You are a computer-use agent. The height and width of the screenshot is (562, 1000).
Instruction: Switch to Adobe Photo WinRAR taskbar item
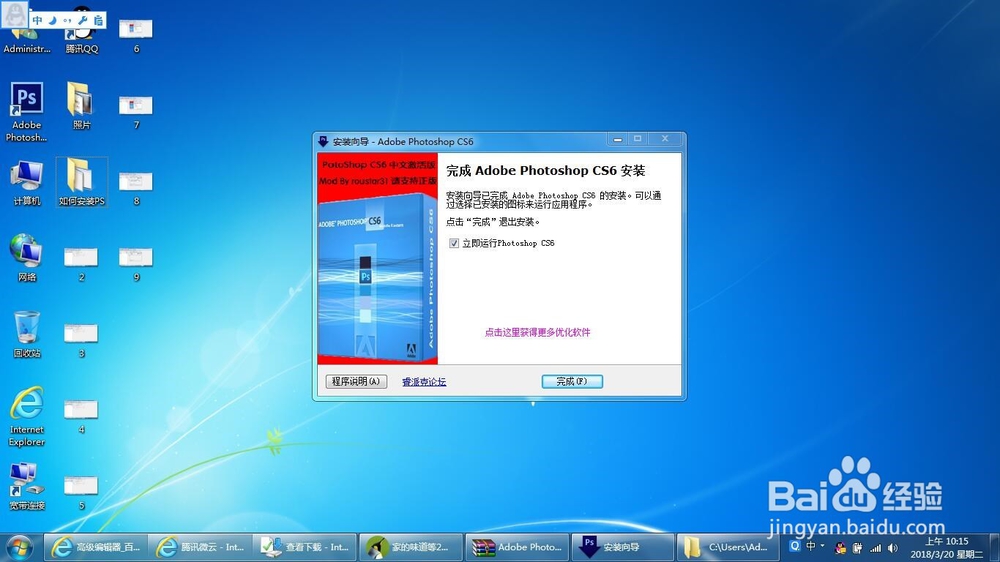click(517, 547)
